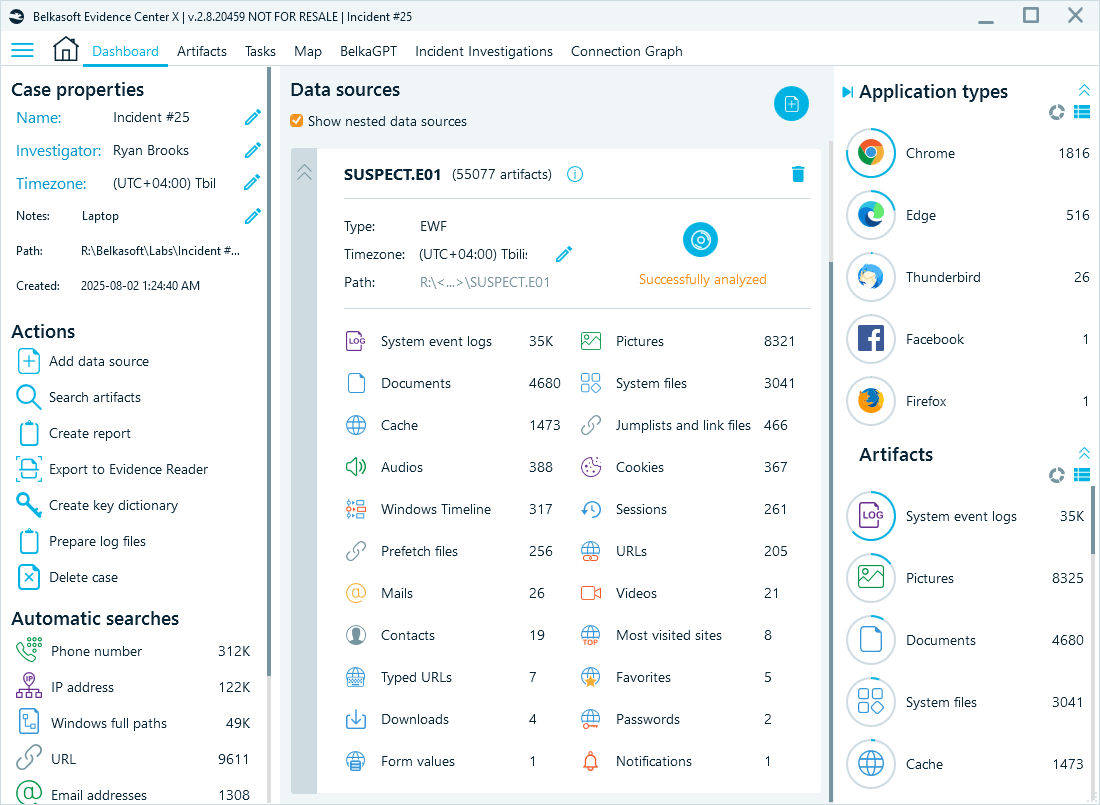The height and width of the screenshot is (805, 1100).
Task: Click Export to Evidence Reader
Action: 128,469
